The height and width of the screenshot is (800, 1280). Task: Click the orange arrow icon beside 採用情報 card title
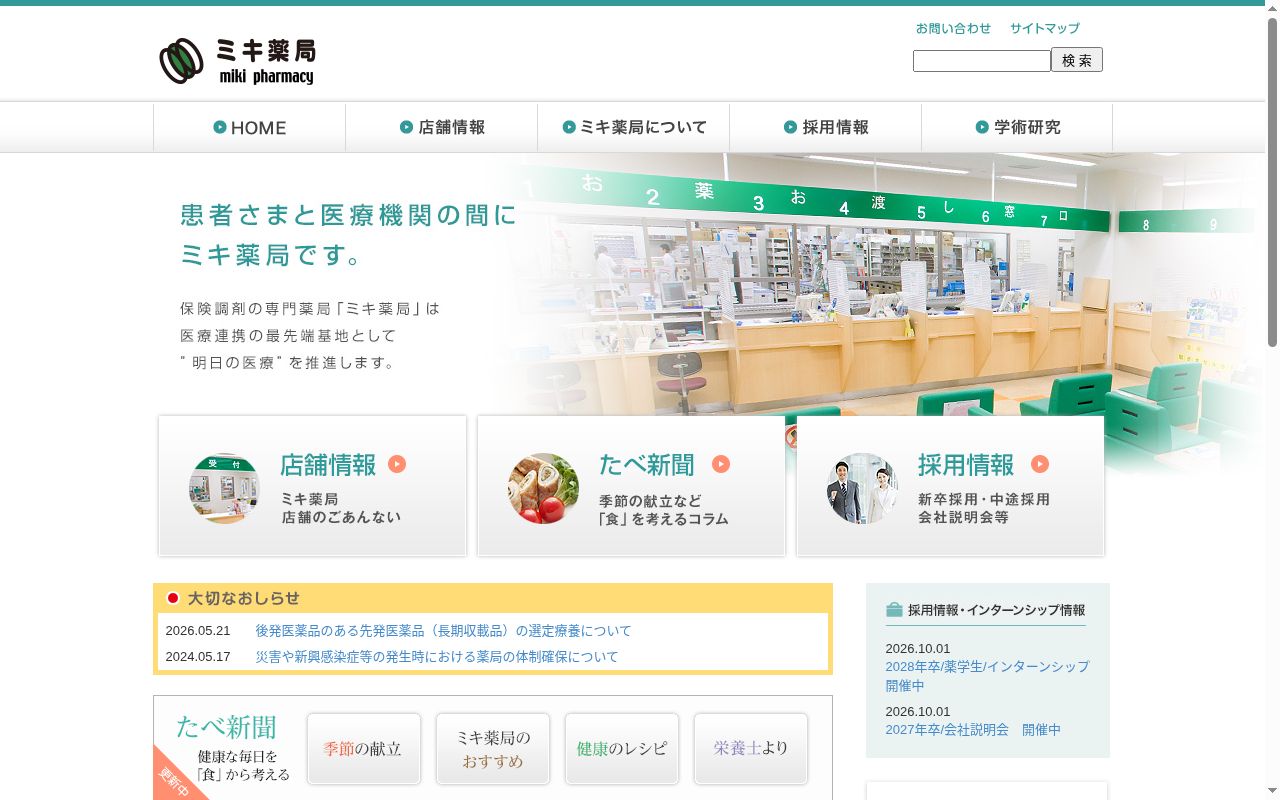click(x=1040, y=464)
